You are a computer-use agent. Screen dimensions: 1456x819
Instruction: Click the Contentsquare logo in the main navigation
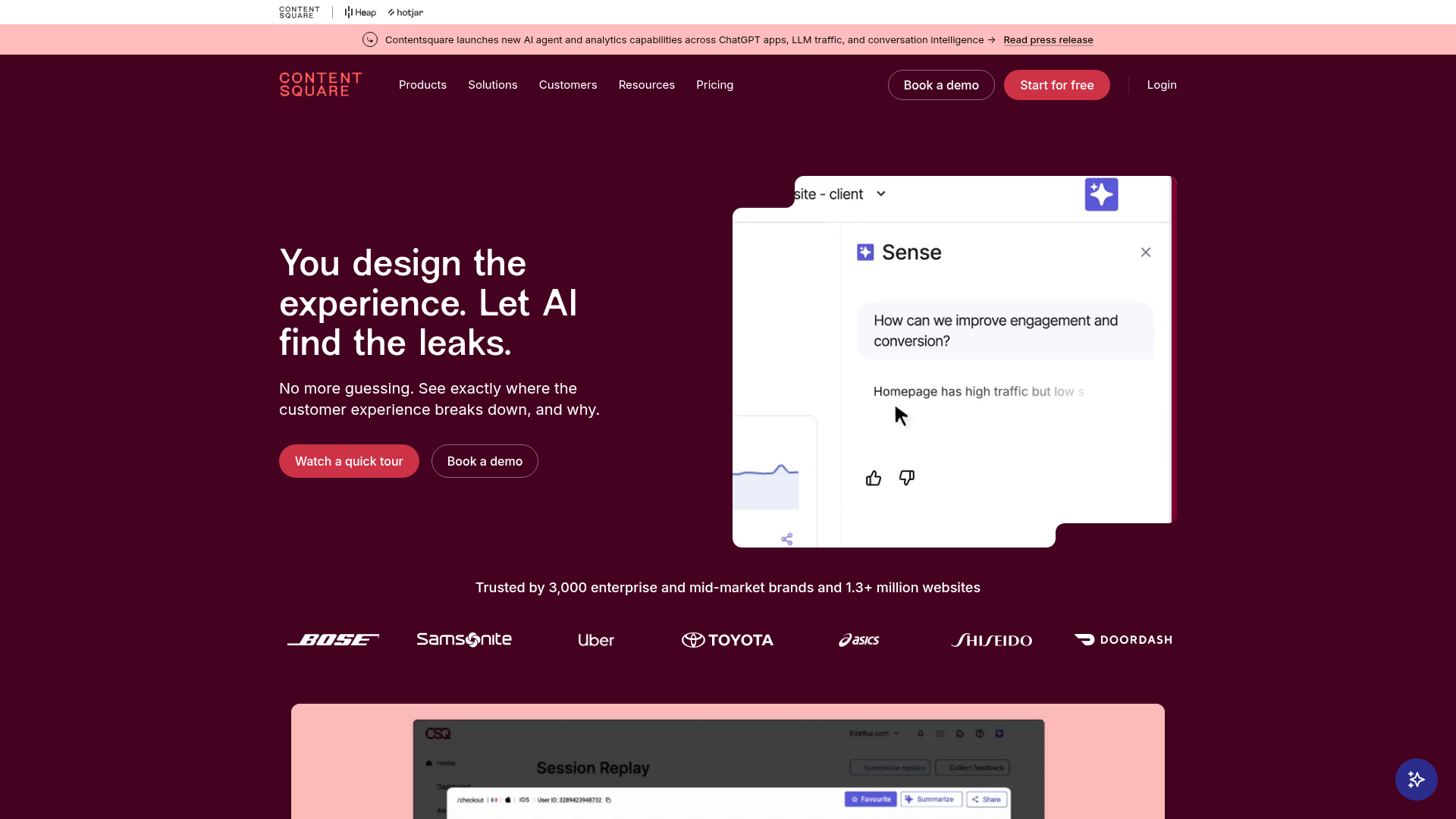tap(320, 85)
